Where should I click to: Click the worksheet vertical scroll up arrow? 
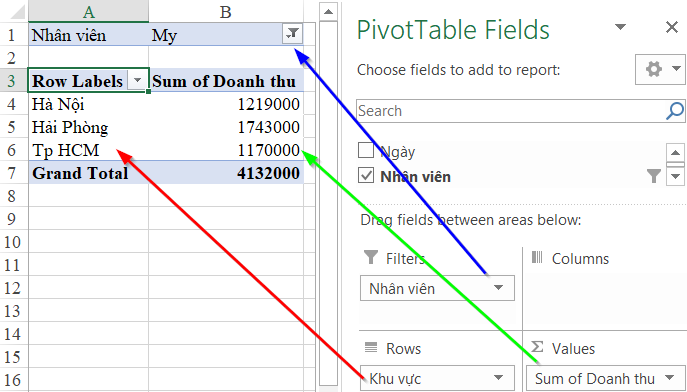329,12
